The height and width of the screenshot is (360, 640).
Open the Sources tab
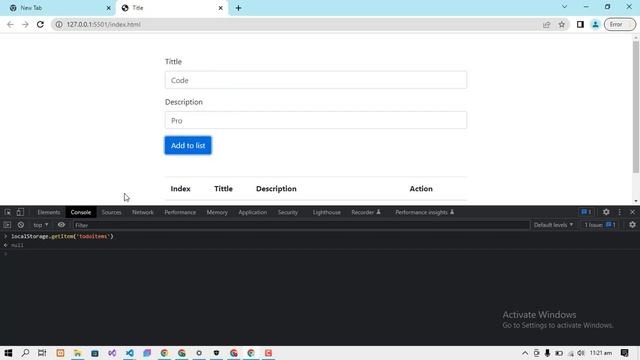click(111, 212)
